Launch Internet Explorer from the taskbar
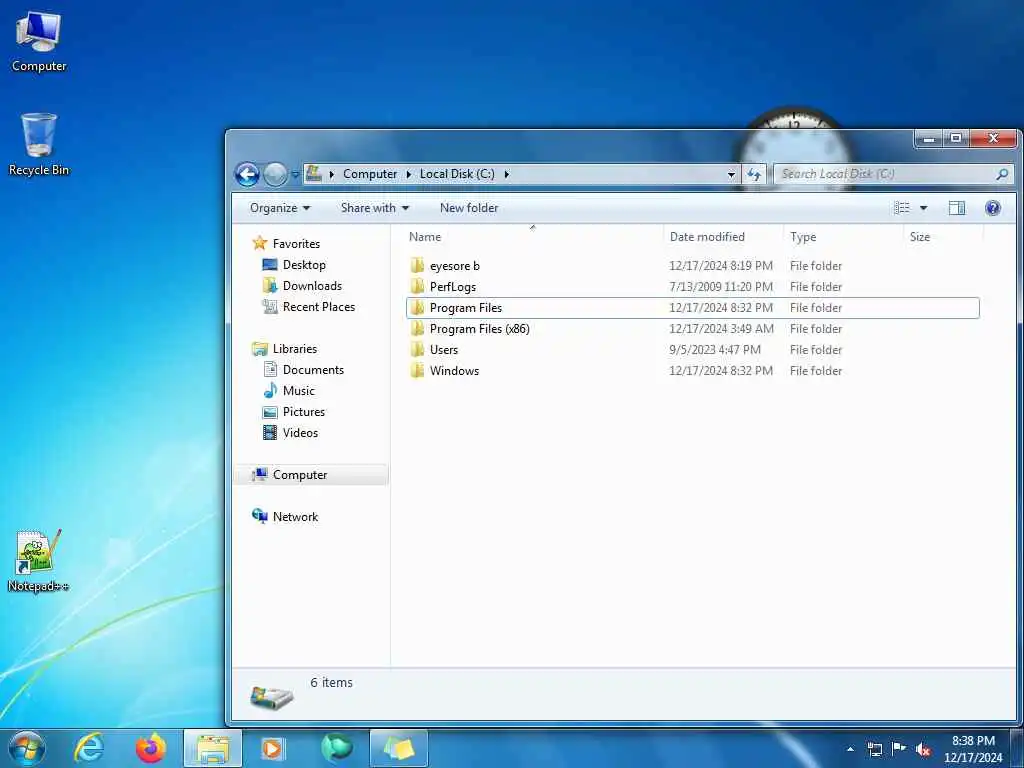 point(89,748)
